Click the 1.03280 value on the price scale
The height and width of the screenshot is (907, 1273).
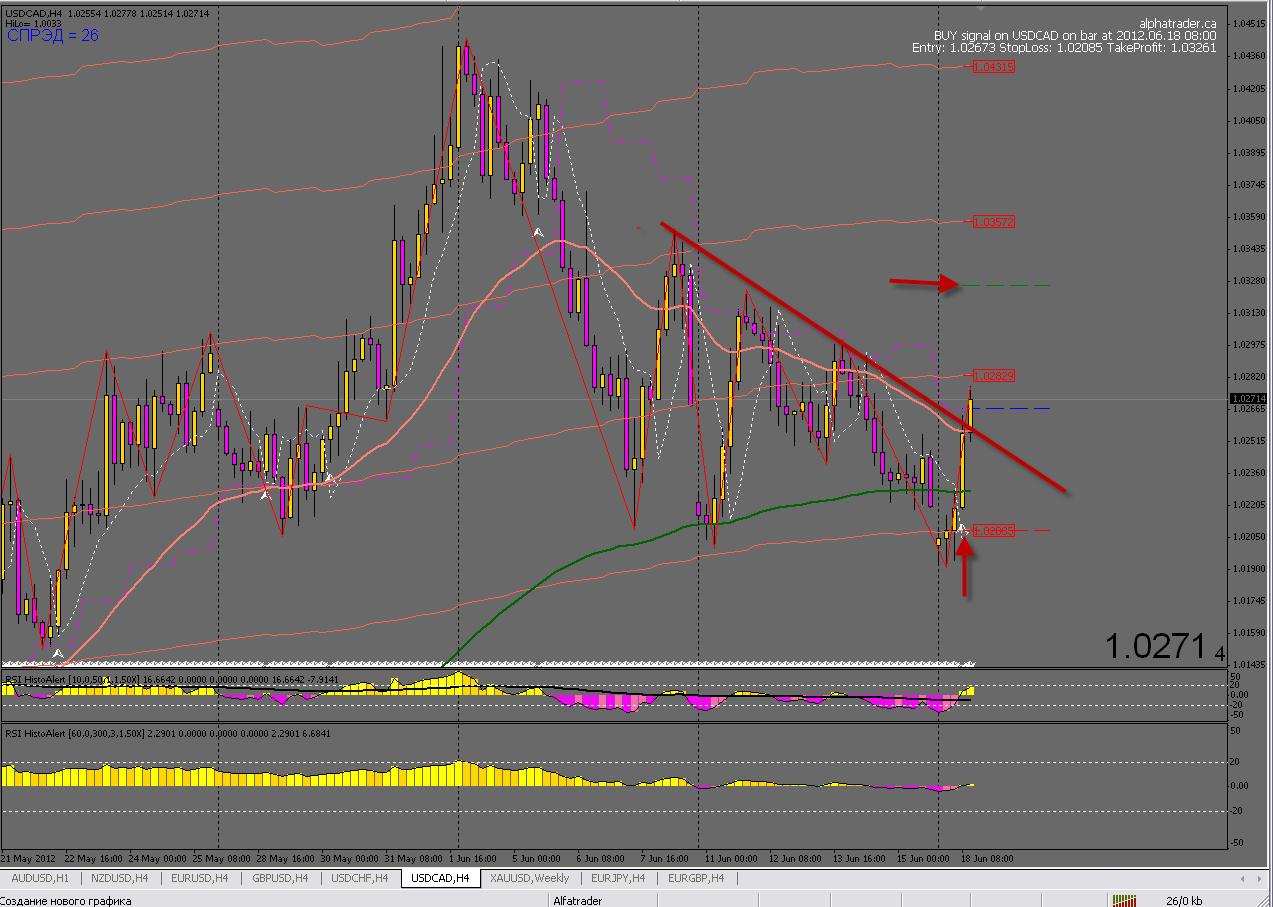(x=1248, y=280)
